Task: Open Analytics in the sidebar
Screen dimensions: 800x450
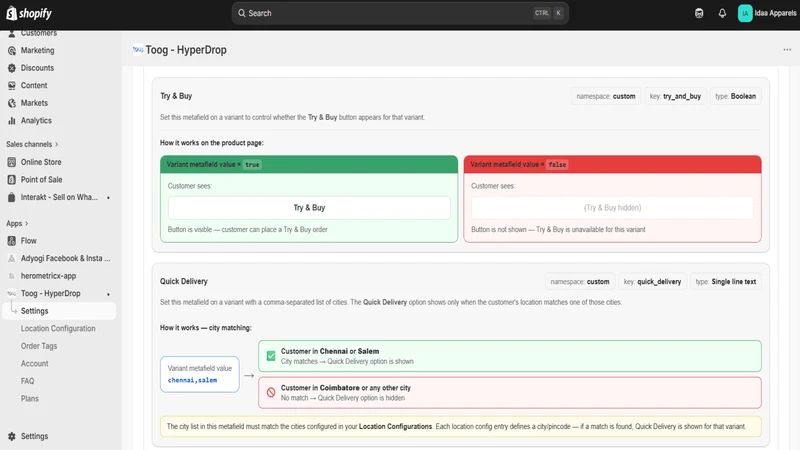Action: coord(36,120)
